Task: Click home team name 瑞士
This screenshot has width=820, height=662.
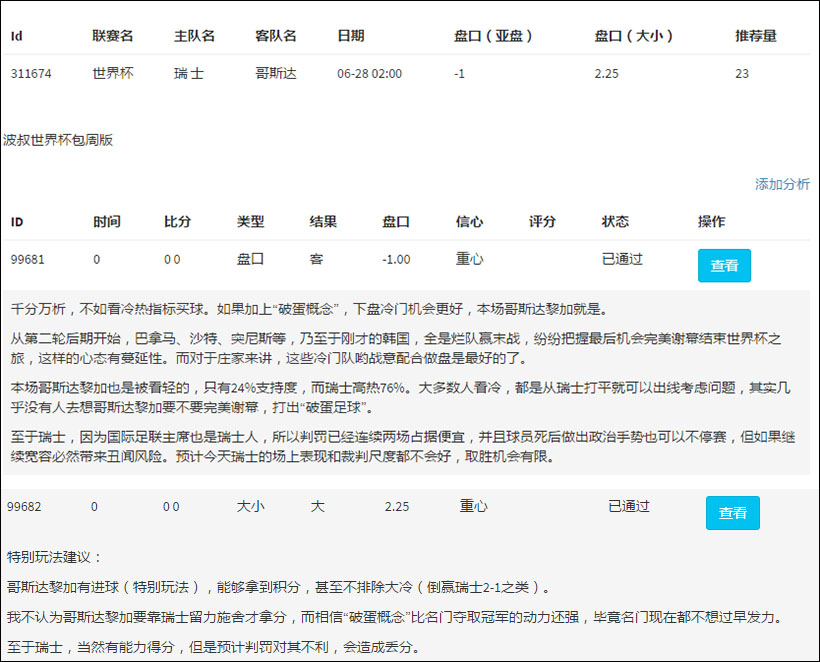Action: click(189, 73)
